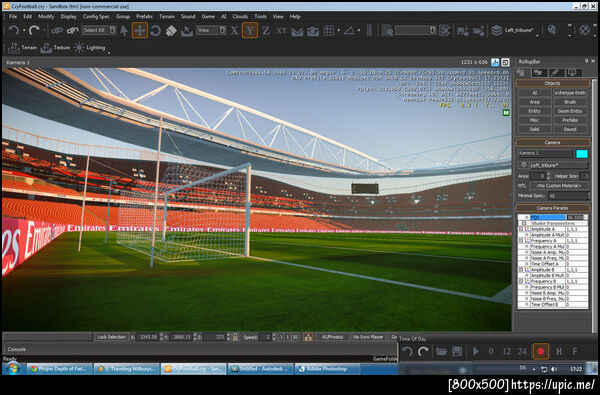This screenshot has height=395, width=600.
Task: Switch to the second RollupBar tab
Action: [x=539, y=72]
